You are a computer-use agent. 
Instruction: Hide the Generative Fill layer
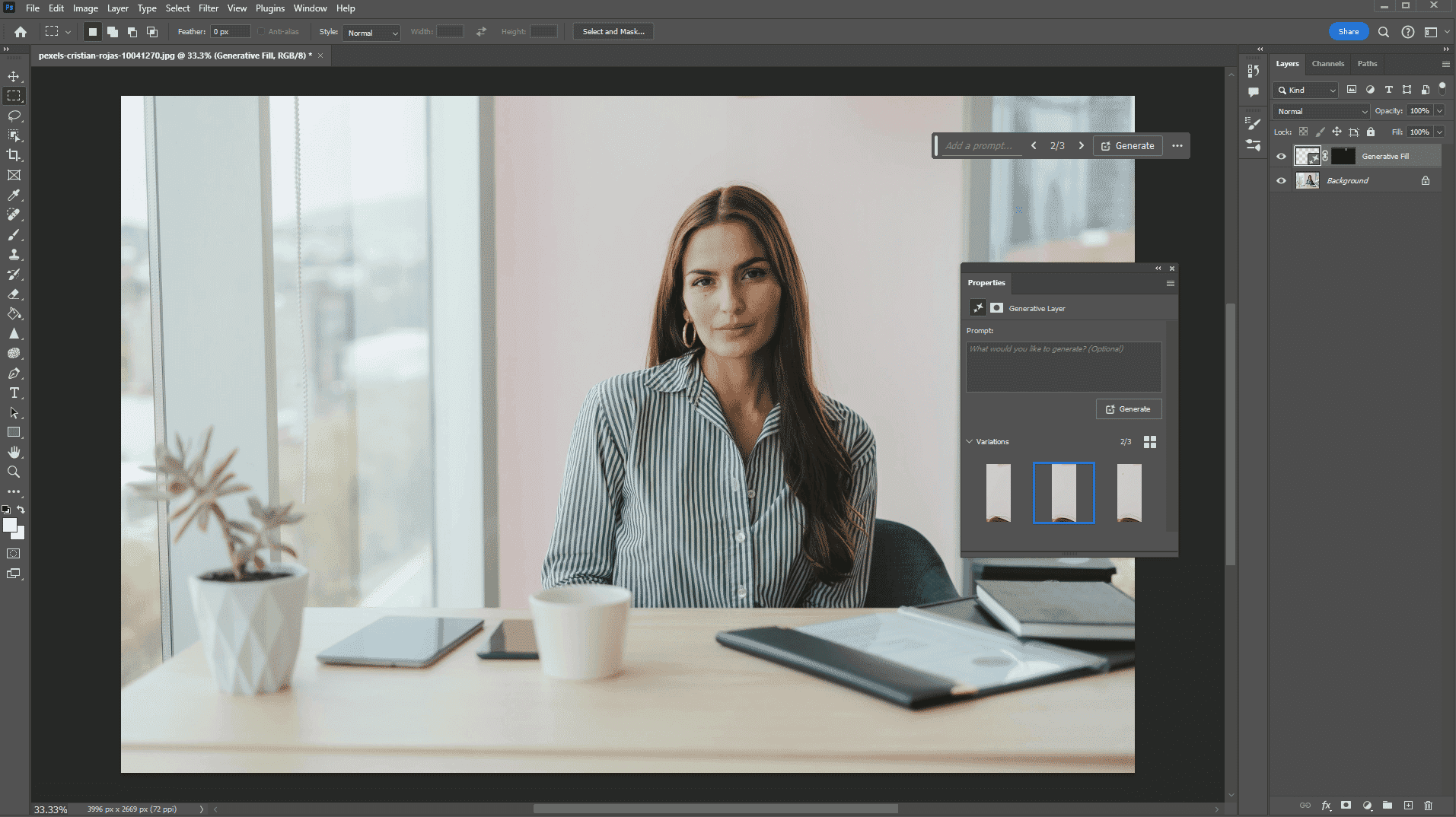tap(1281, 157)
